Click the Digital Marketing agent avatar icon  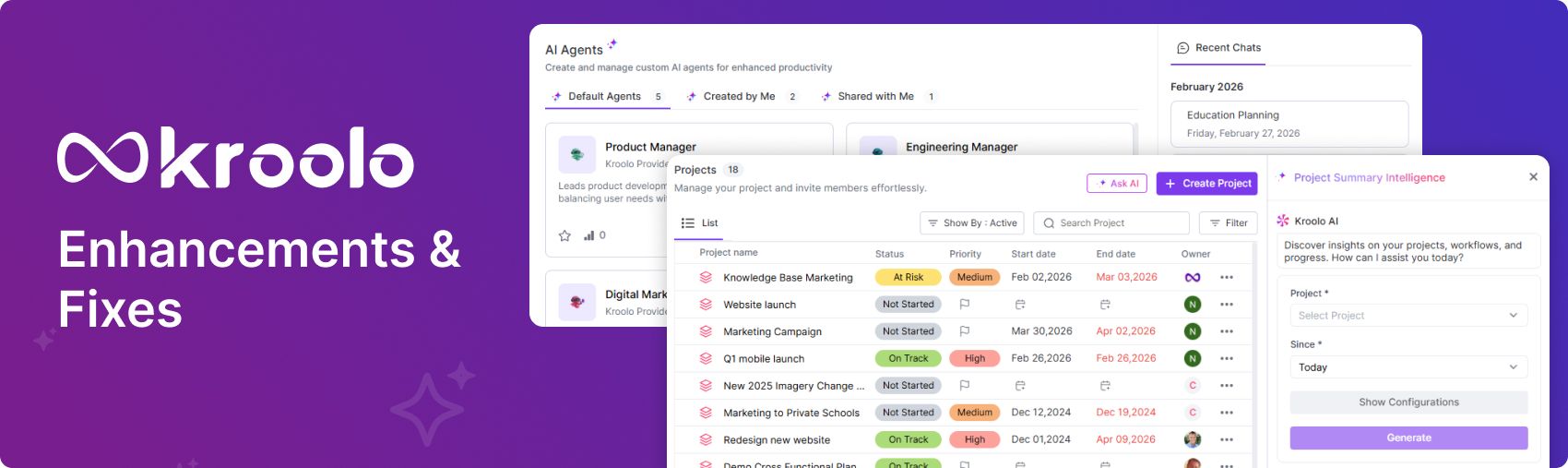coord(577,302)
